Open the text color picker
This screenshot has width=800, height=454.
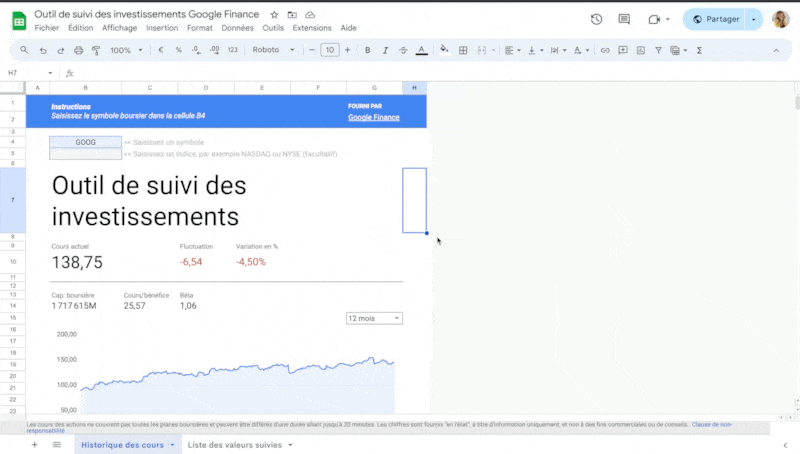(x=421, y=50)
